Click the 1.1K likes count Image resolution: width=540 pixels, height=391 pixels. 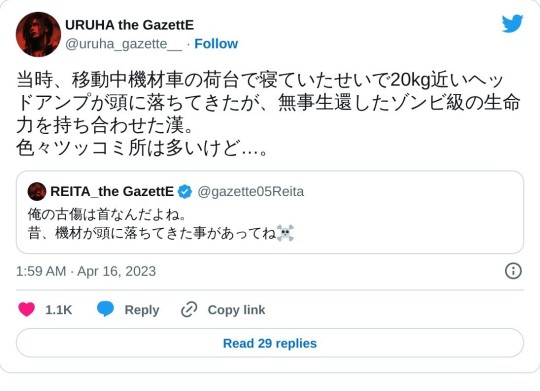pos(59,310)
